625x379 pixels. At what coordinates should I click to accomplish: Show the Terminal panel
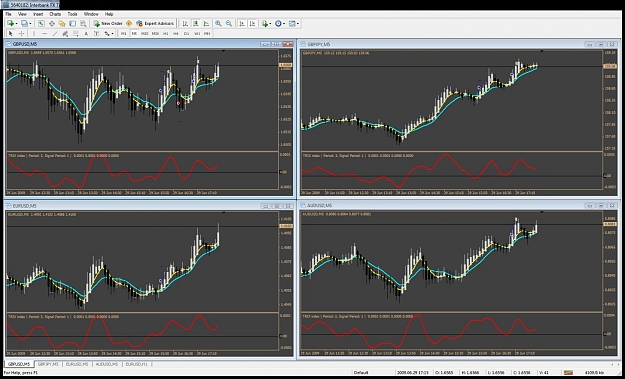(x=73, y=24)
